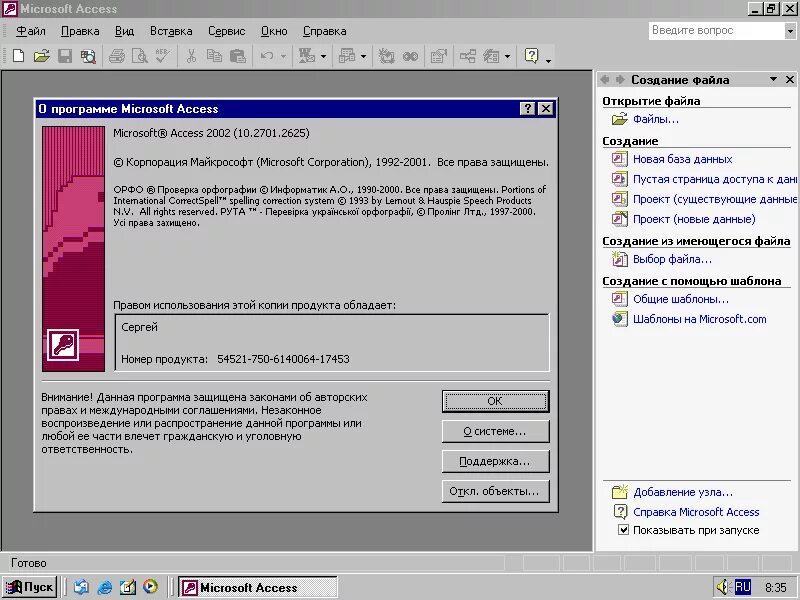The height and width of the screenshot is (600, 800).
Task: Open the Вставка menu
Action: (x=171, y=31)
